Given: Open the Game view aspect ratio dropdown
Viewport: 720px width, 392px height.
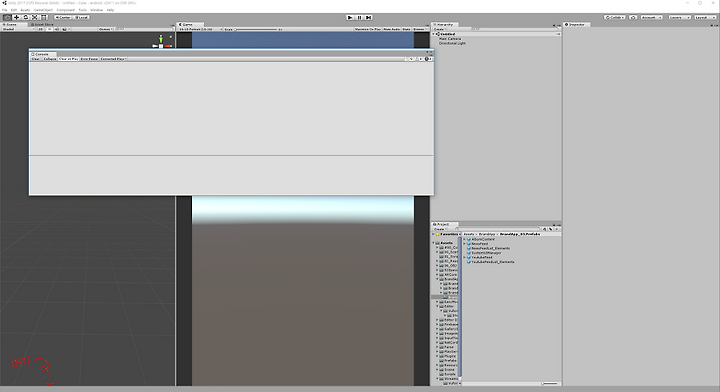Looking at the screenshot, I should tap(200, 29).
